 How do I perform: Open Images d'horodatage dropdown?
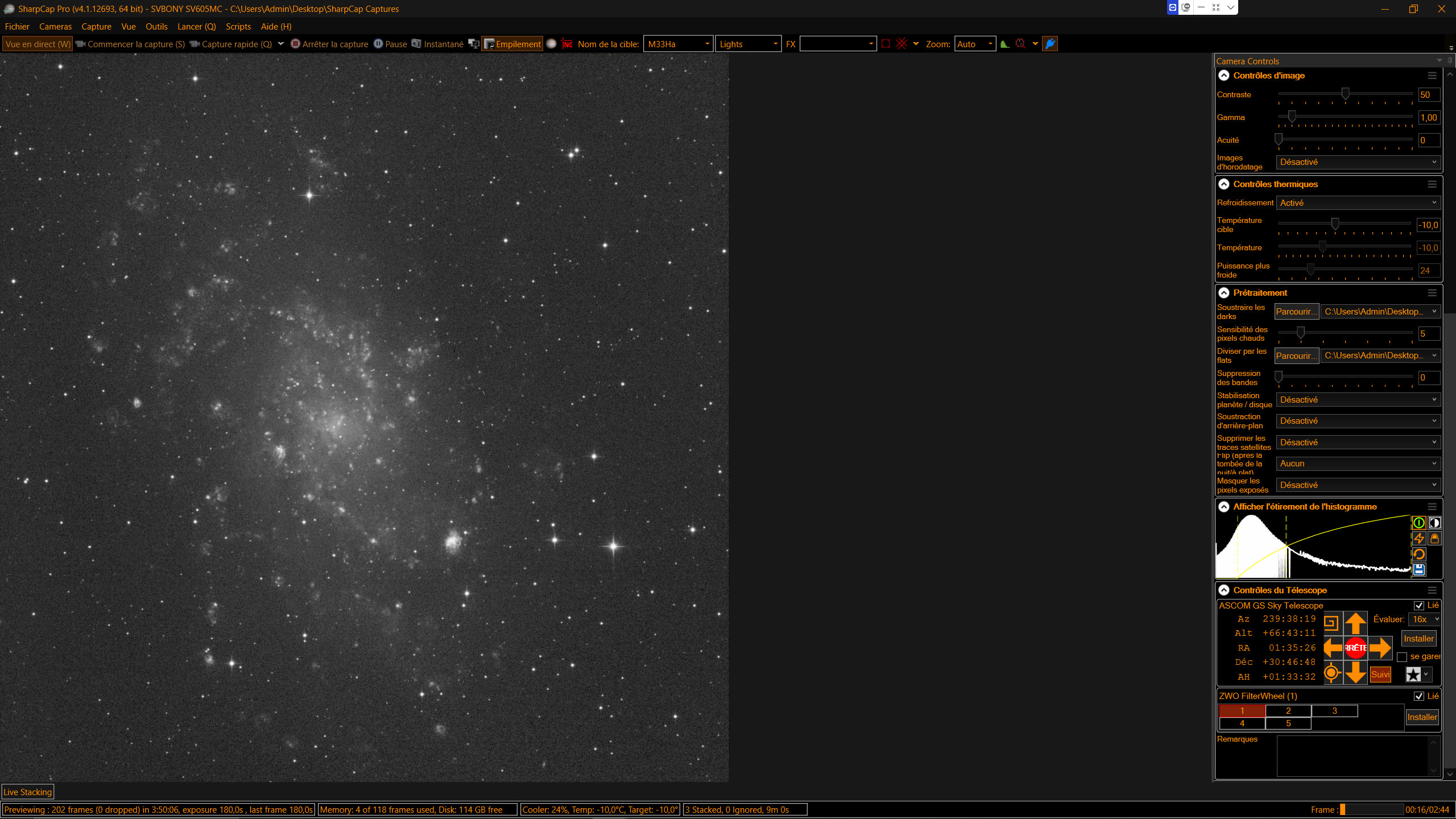click(1358, 162)
